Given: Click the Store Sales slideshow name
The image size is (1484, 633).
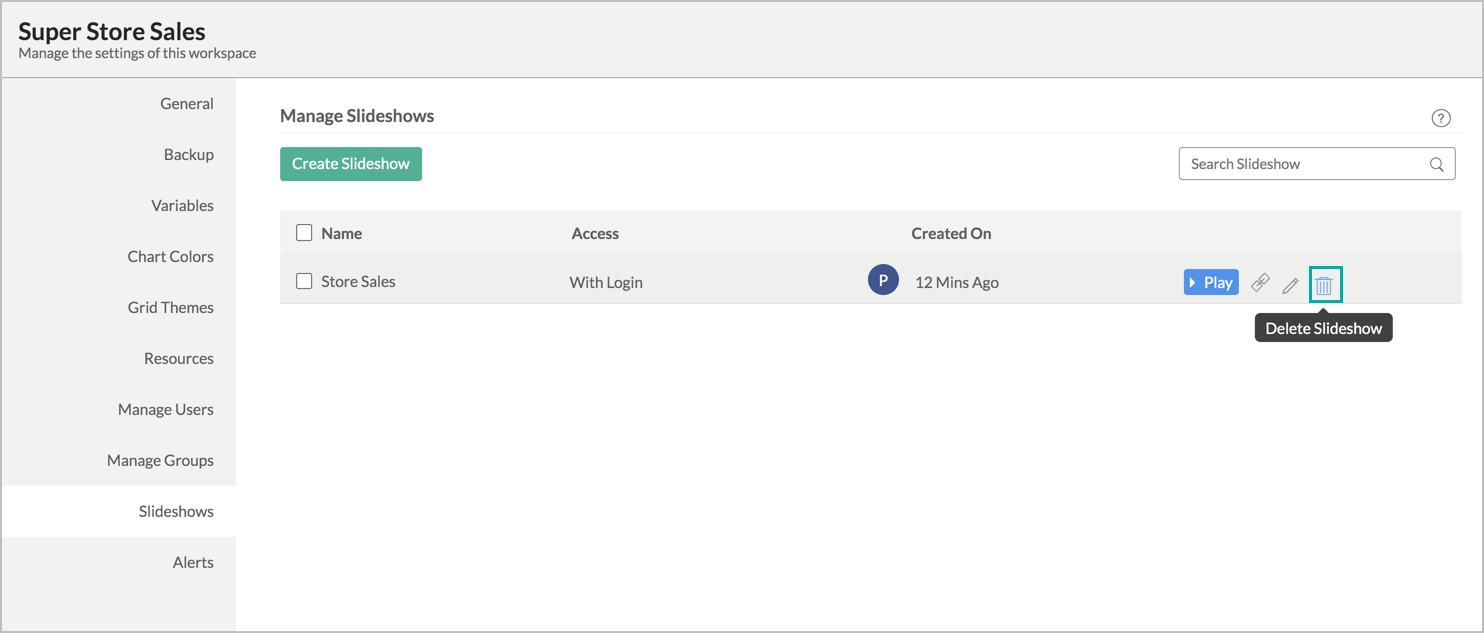Looking at the screenshot, I should pos(358,282).
